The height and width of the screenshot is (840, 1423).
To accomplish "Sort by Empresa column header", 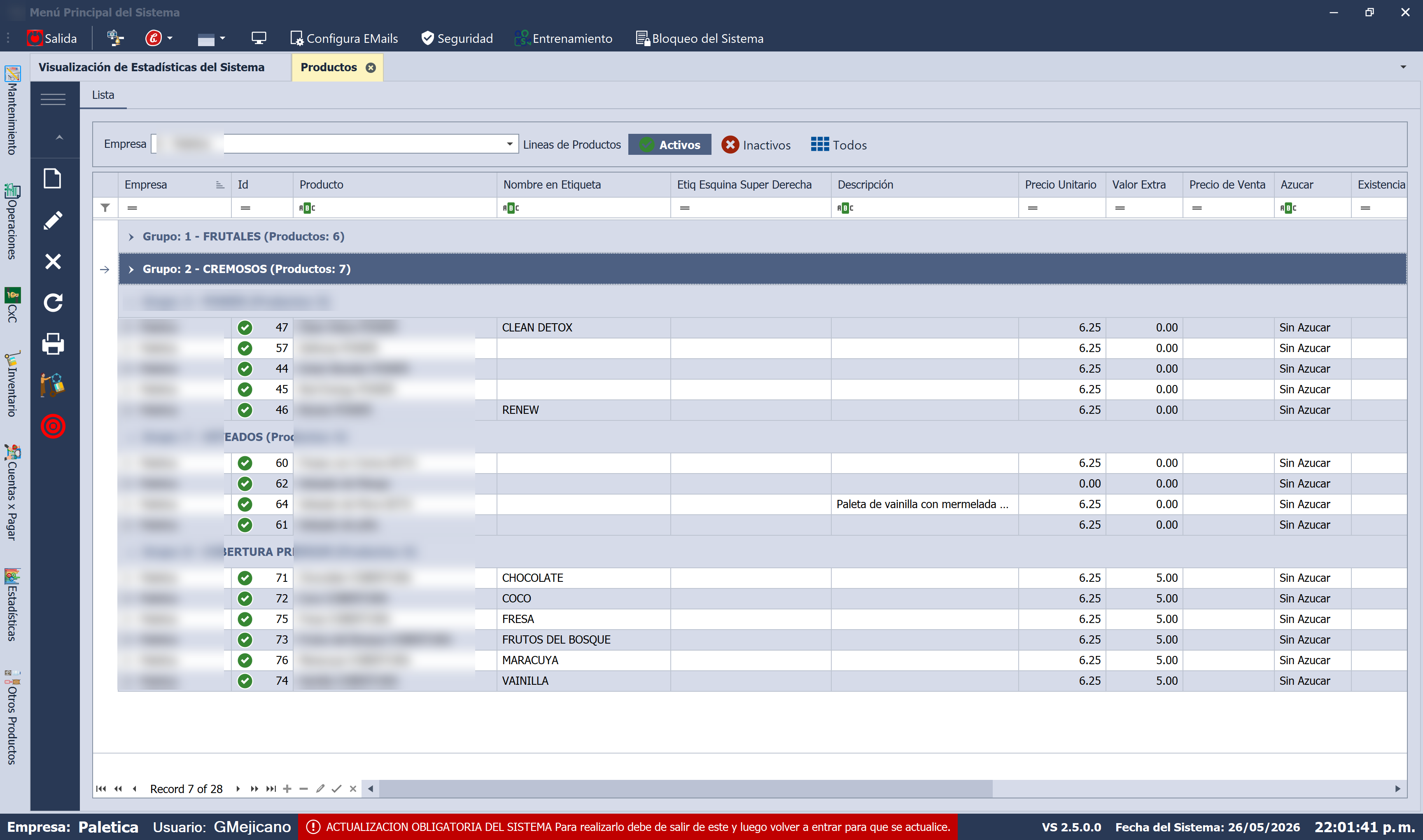I will coord(174,184).
